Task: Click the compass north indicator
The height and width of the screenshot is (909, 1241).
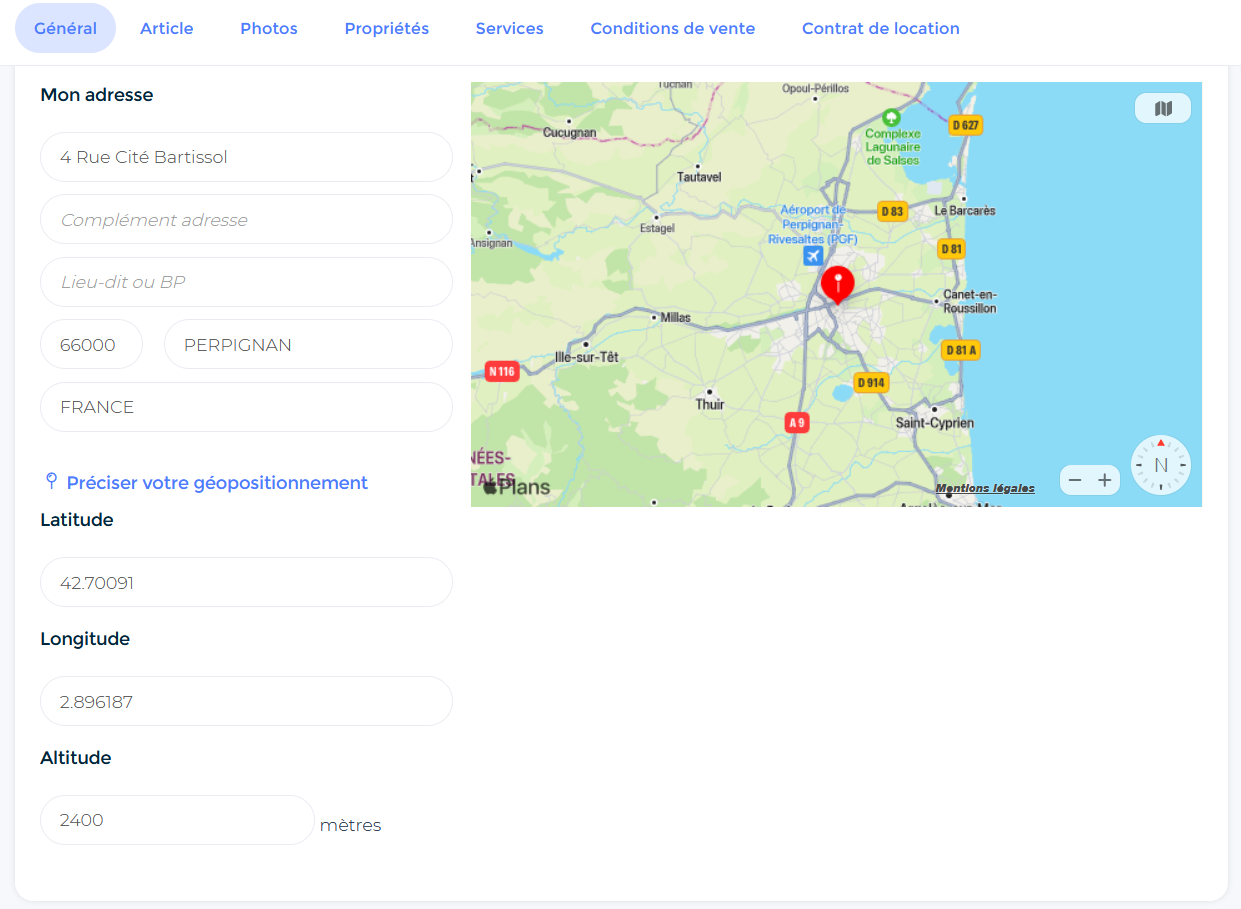Action: tap(1161, 465)
